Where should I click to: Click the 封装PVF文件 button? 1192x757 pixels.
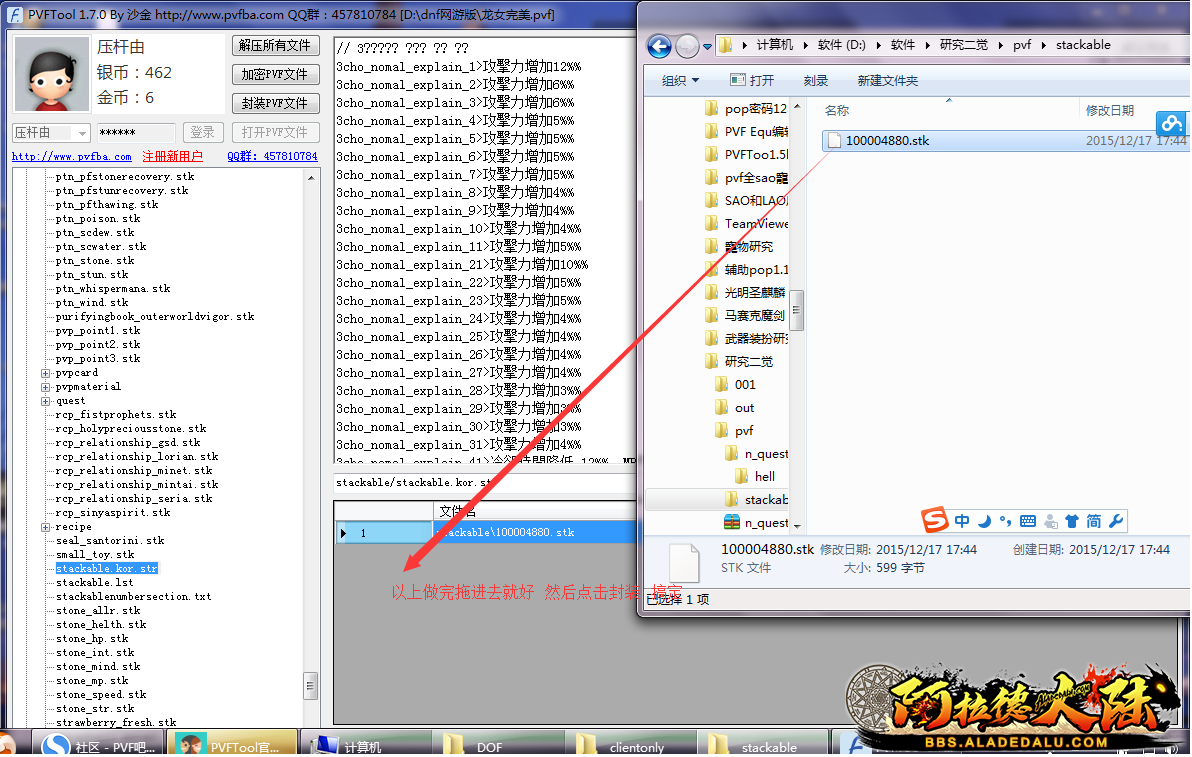[x=275, y=103]
